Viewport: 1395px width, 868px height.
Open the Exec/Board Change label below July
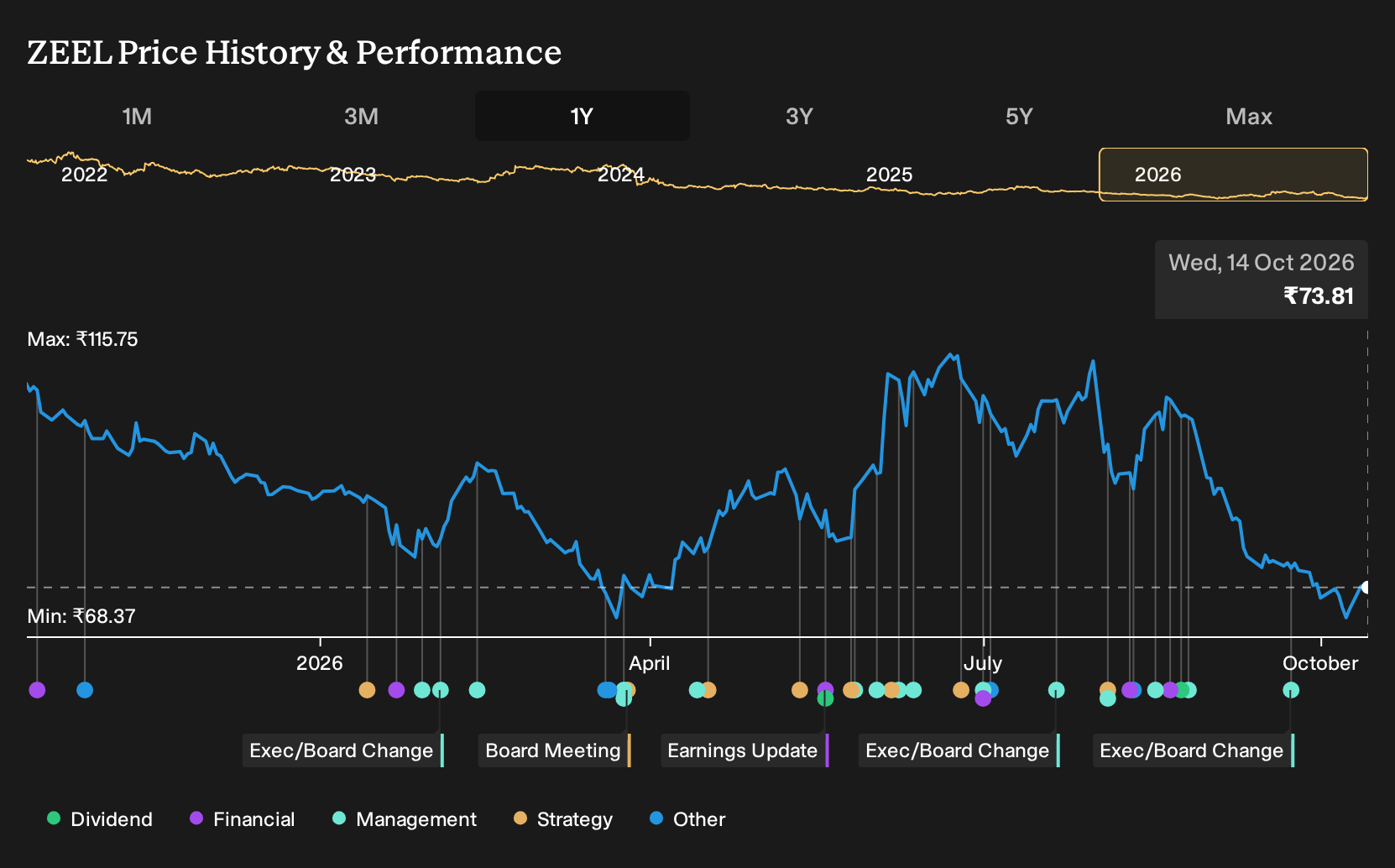click(x=959, y=750)
